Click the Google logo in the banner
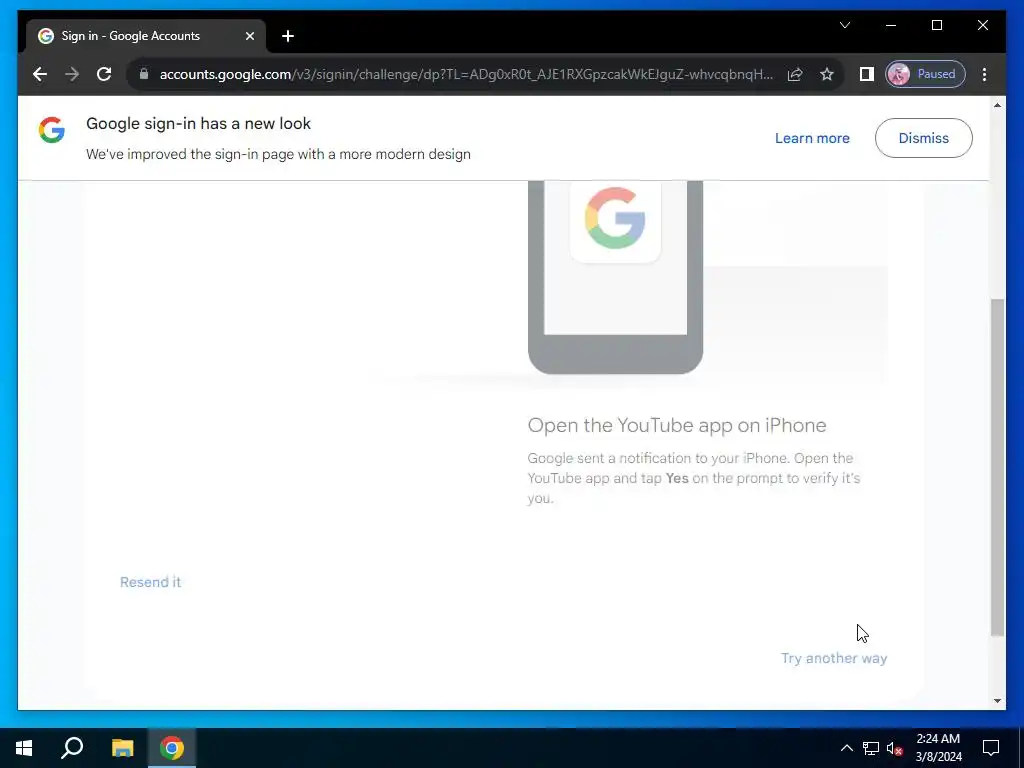 [x=52, y=130]
